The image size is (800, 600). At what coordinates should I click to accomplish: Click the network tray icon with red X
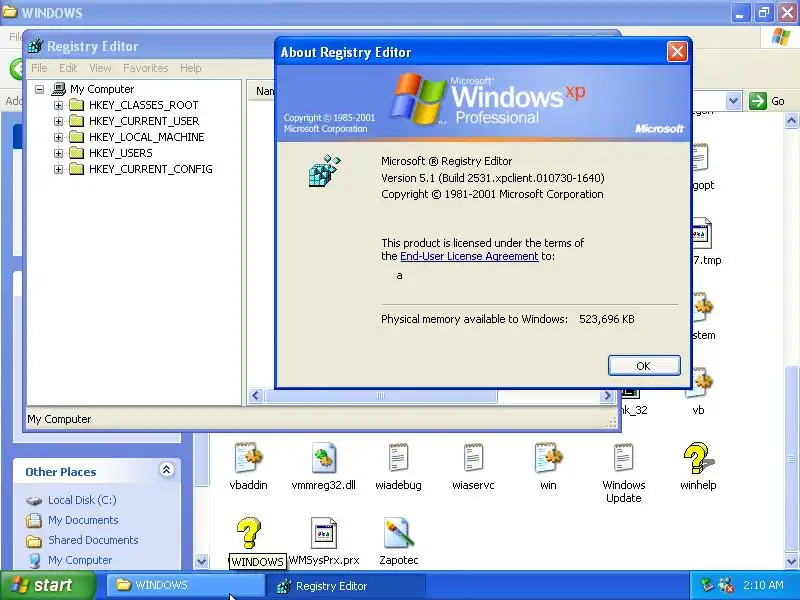click(x=725, y=585)
